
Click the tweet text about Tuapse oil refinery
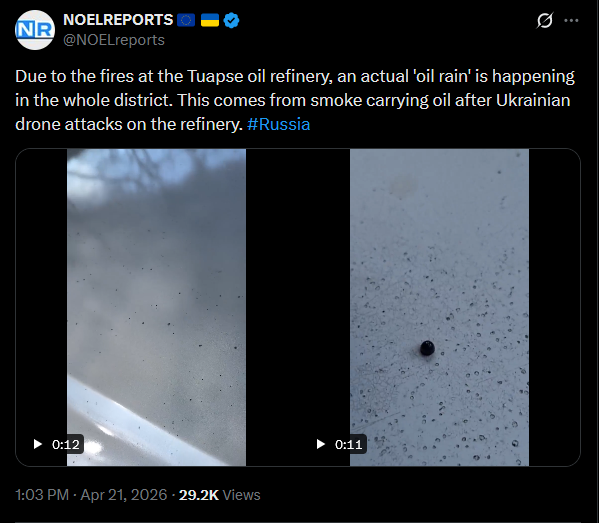[295, 100]
